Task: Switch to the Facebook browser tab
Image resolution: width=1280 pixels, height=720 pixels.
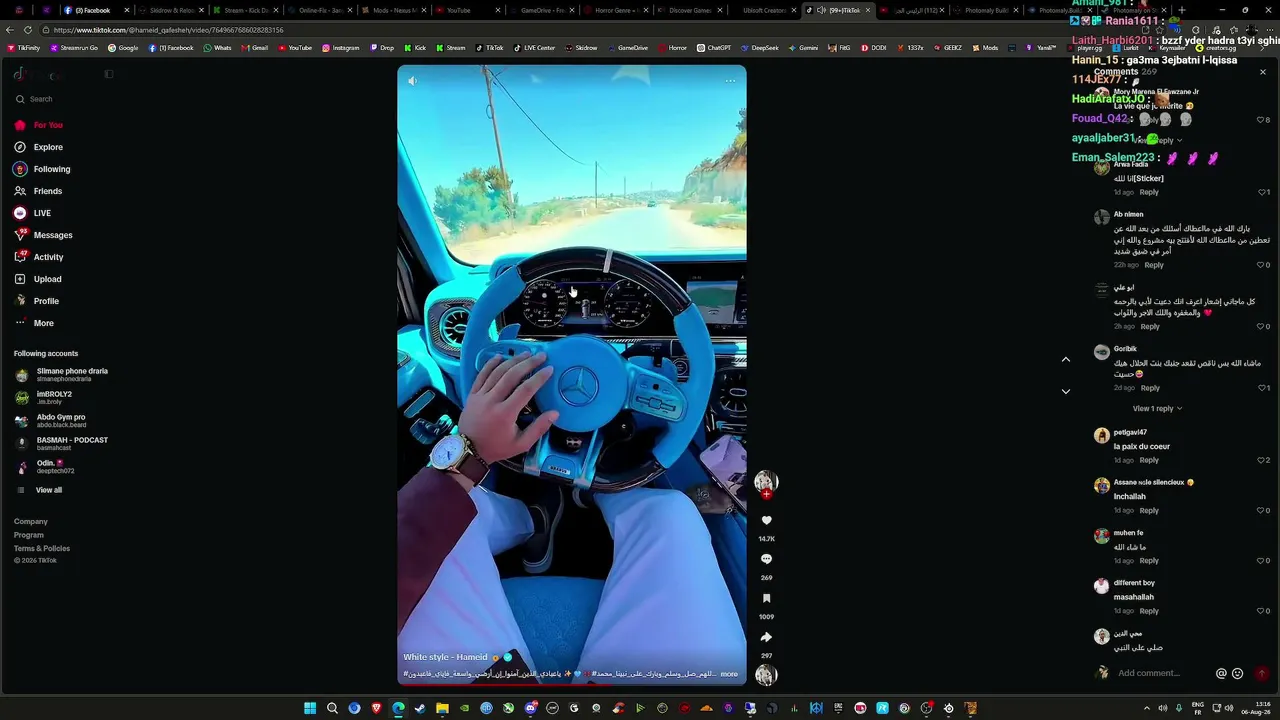Action: click(x=96, y=10)
